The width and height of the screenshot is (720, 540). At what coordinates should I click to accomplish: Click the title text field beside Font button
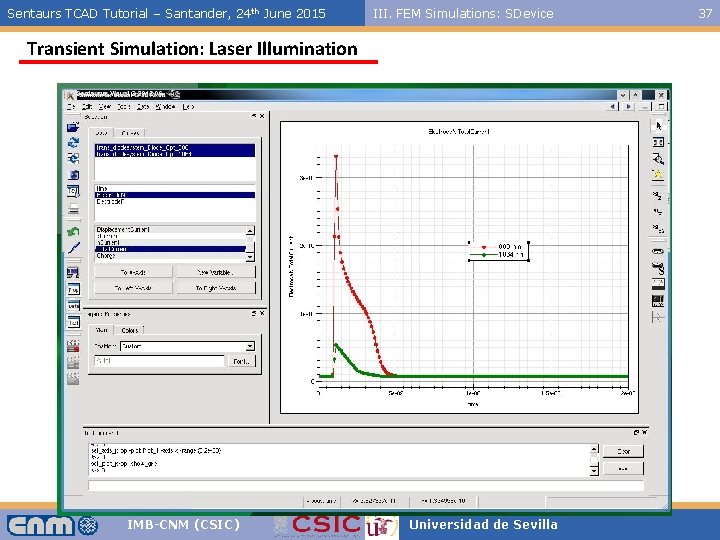[159, 361]
